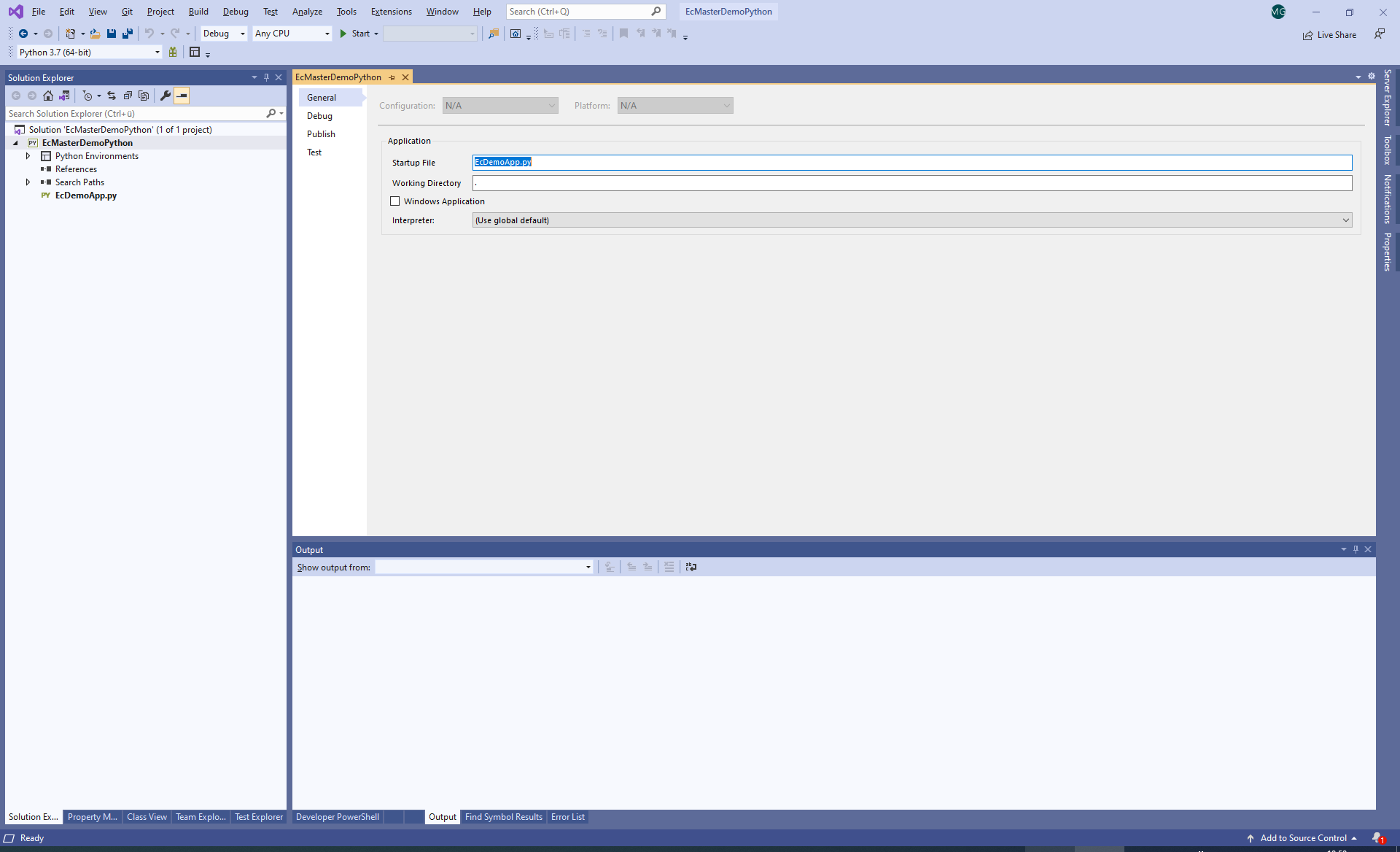Toggle pin on EcMasterDemoPython document tab
This screenshot has width=1400, height=852.
392,77
